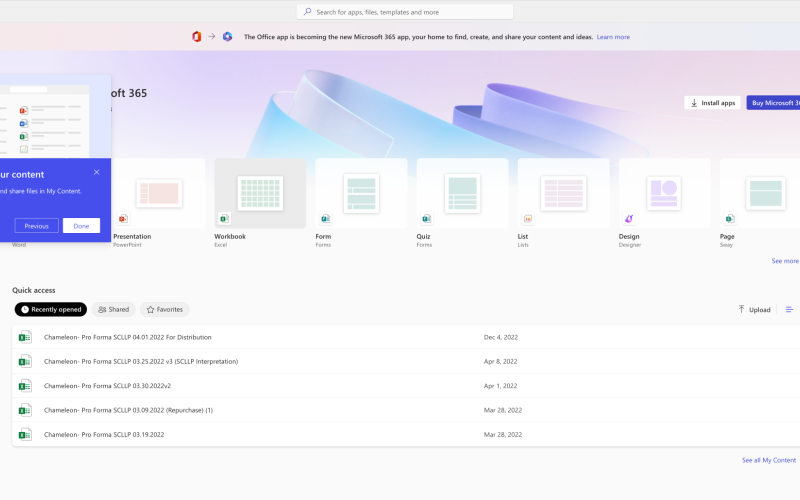The image size is (800, 500).
Task: Follow the See all My Content link
Action: coord(768,460)
